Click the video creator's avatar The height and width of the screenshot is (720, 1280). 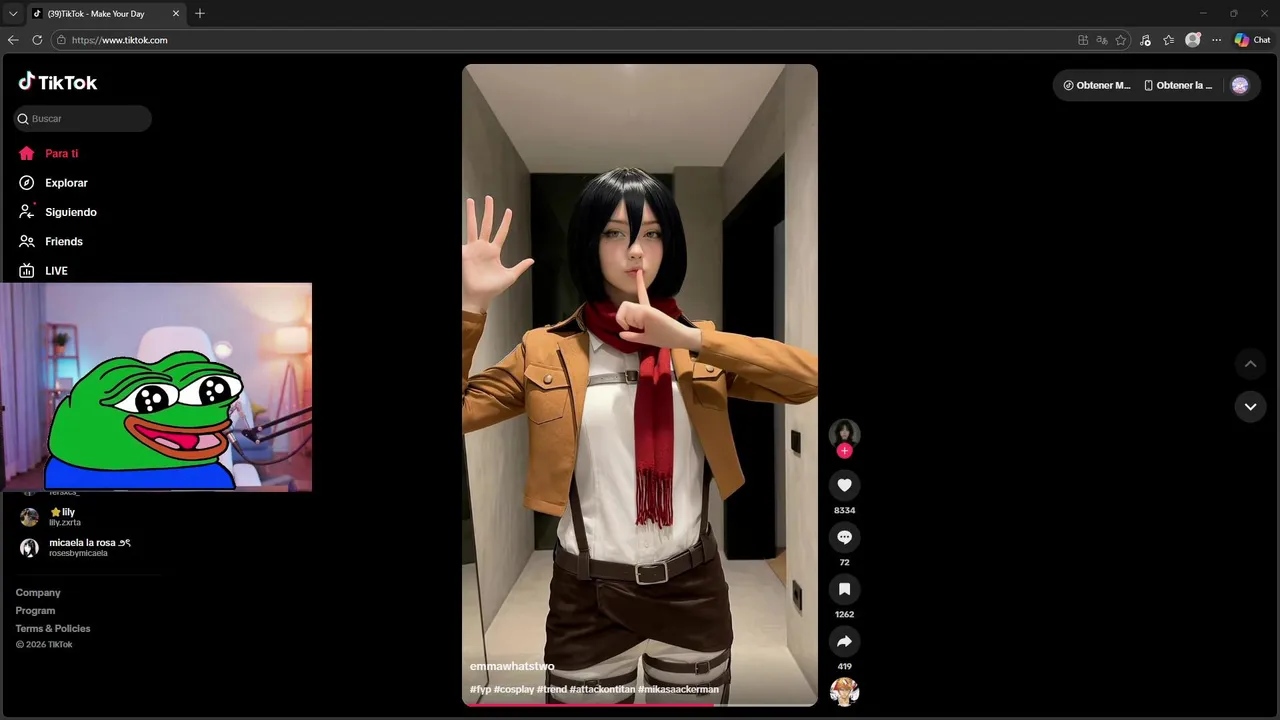coord(844,433)
